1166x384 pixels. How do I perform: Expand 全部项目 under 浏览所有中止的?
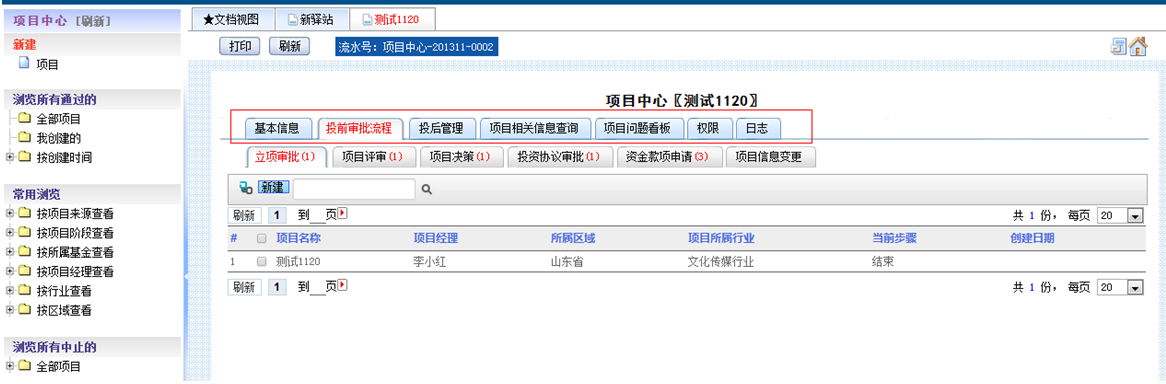point(9,367)
